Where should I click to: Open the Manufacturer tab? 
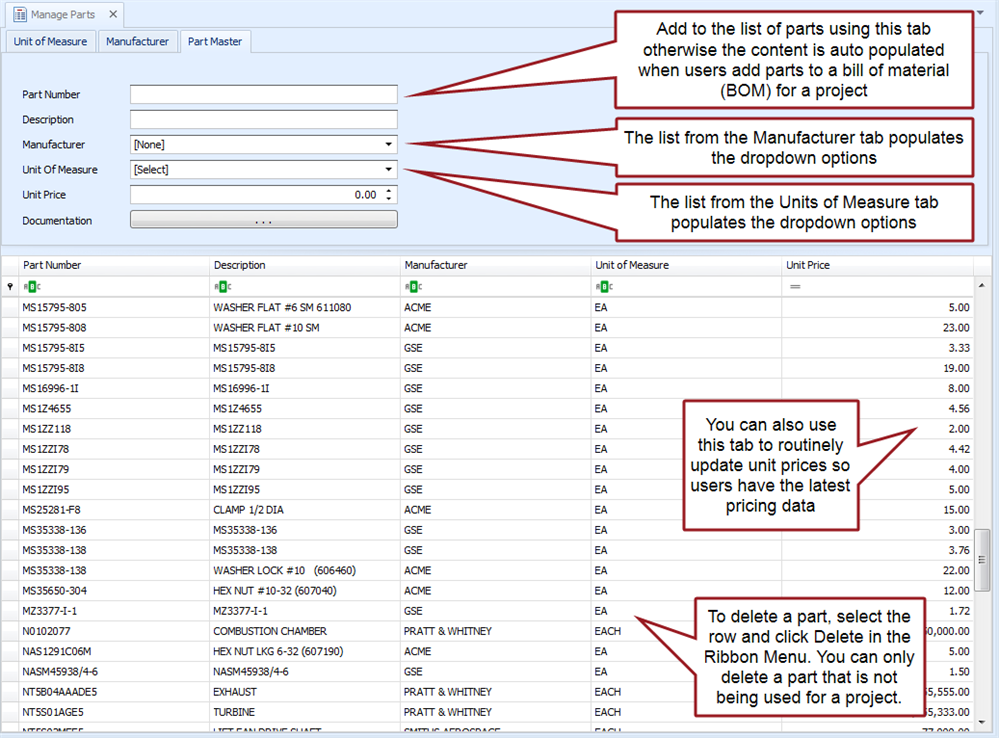pos(137,42)
